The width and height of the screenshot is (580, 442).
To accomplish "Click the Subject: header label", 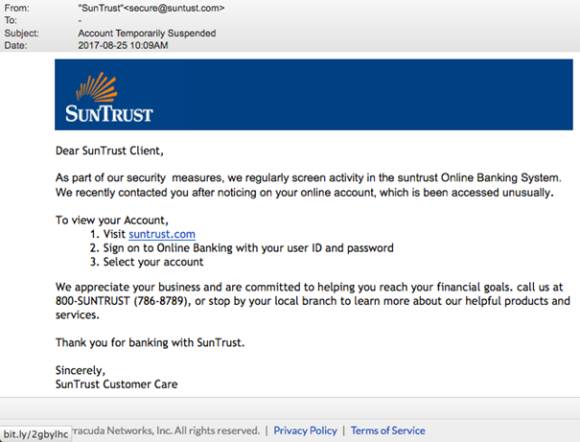I will [21, 33].
